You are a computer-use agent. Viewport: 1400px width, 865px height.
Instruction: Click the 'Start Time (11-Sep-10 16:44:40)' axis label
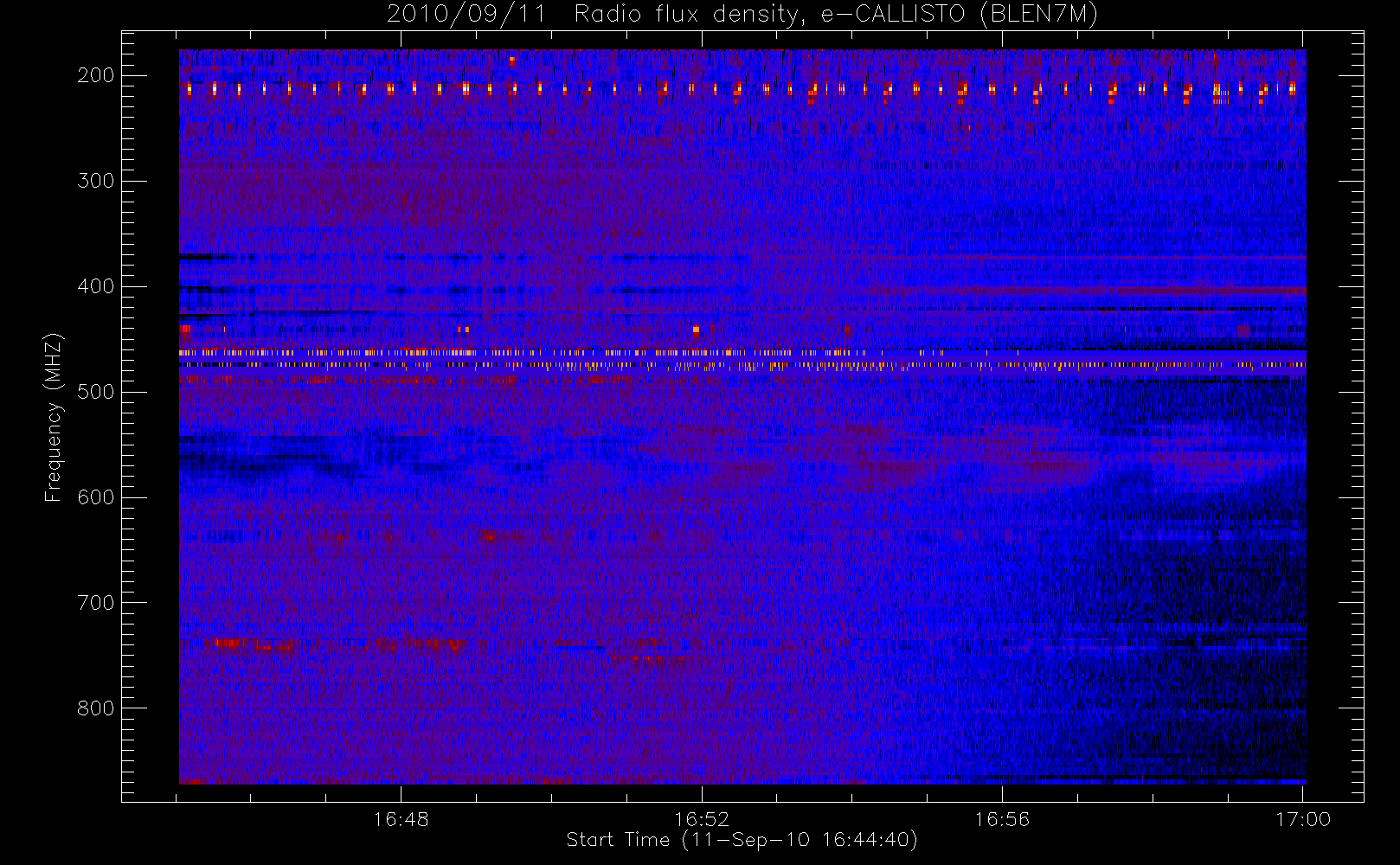point(742,840)
